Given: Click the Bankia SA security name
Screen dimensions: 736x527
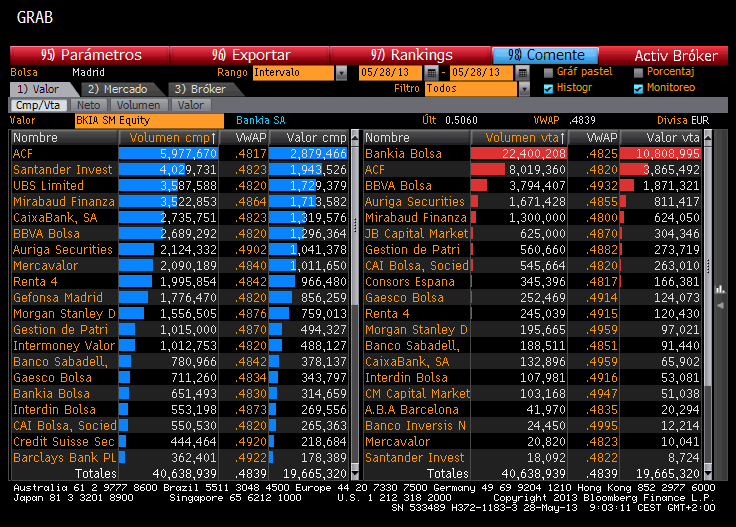Looking at the screenshot, I should click(x=261, y=121).
